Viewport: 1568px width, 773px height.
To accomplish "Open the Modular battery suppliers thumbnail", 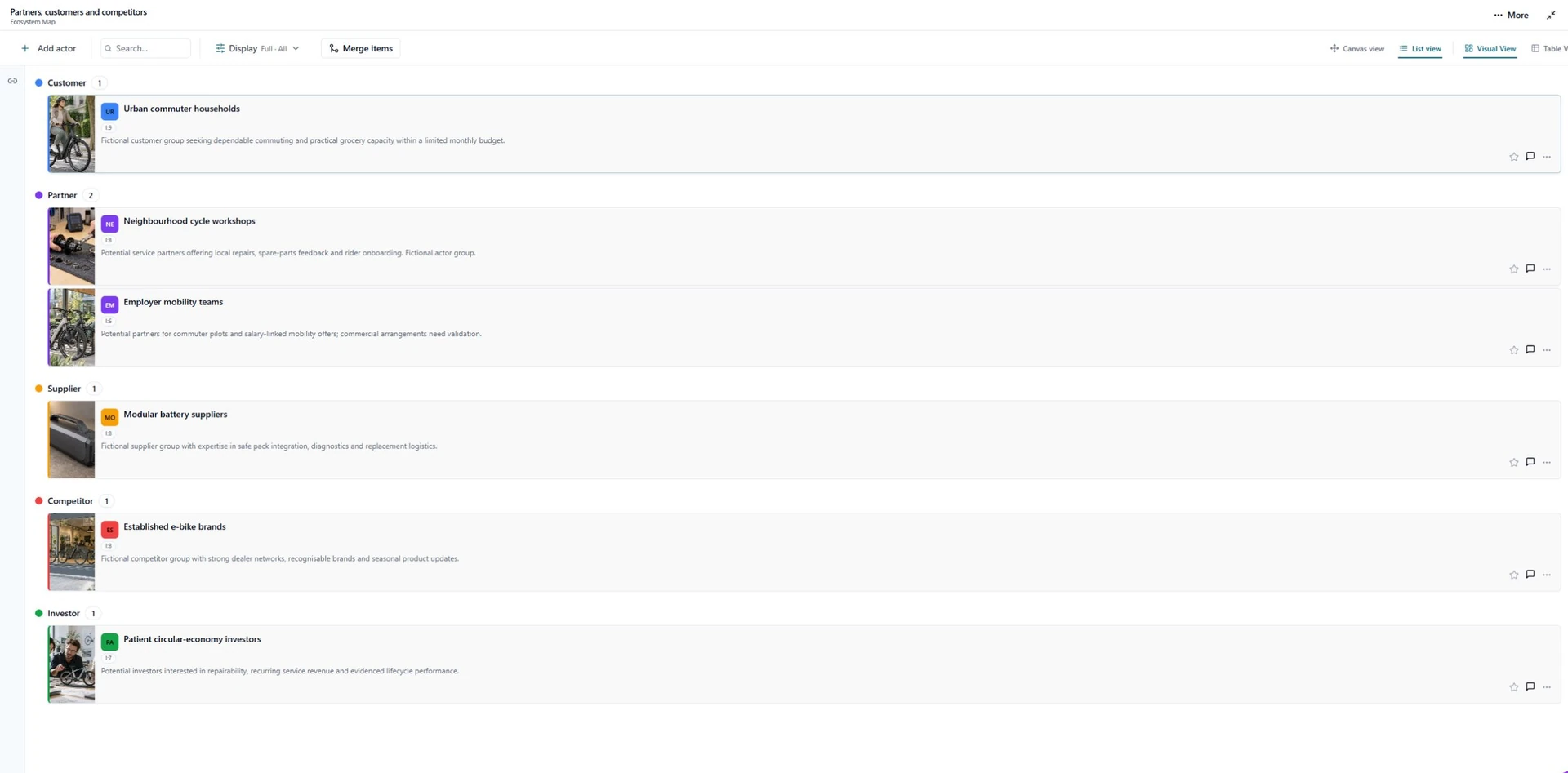I will point(71,439).
